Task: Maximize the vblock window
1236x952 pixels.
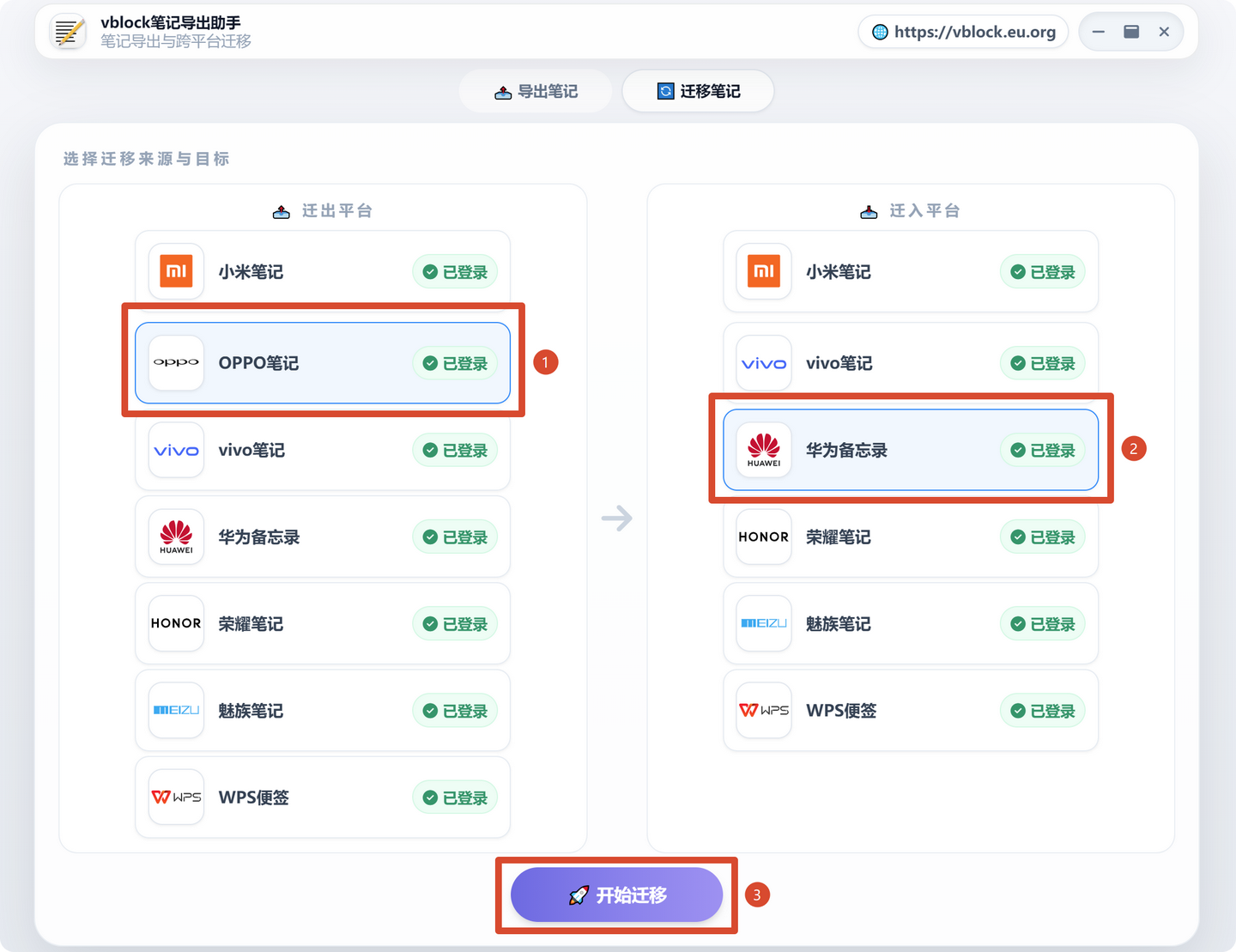Action: pos(1131,32)
